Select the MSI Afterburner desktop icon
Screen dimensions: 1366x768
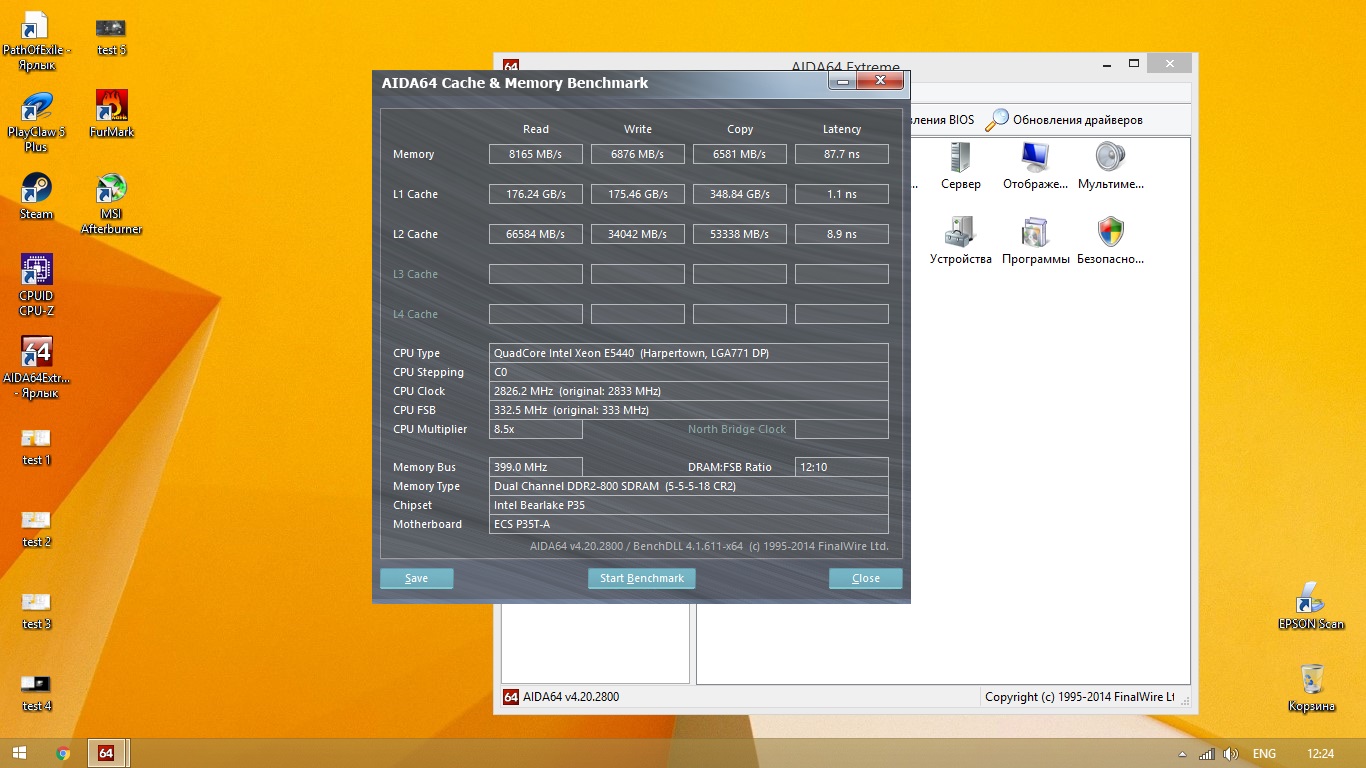coord(111,204)
